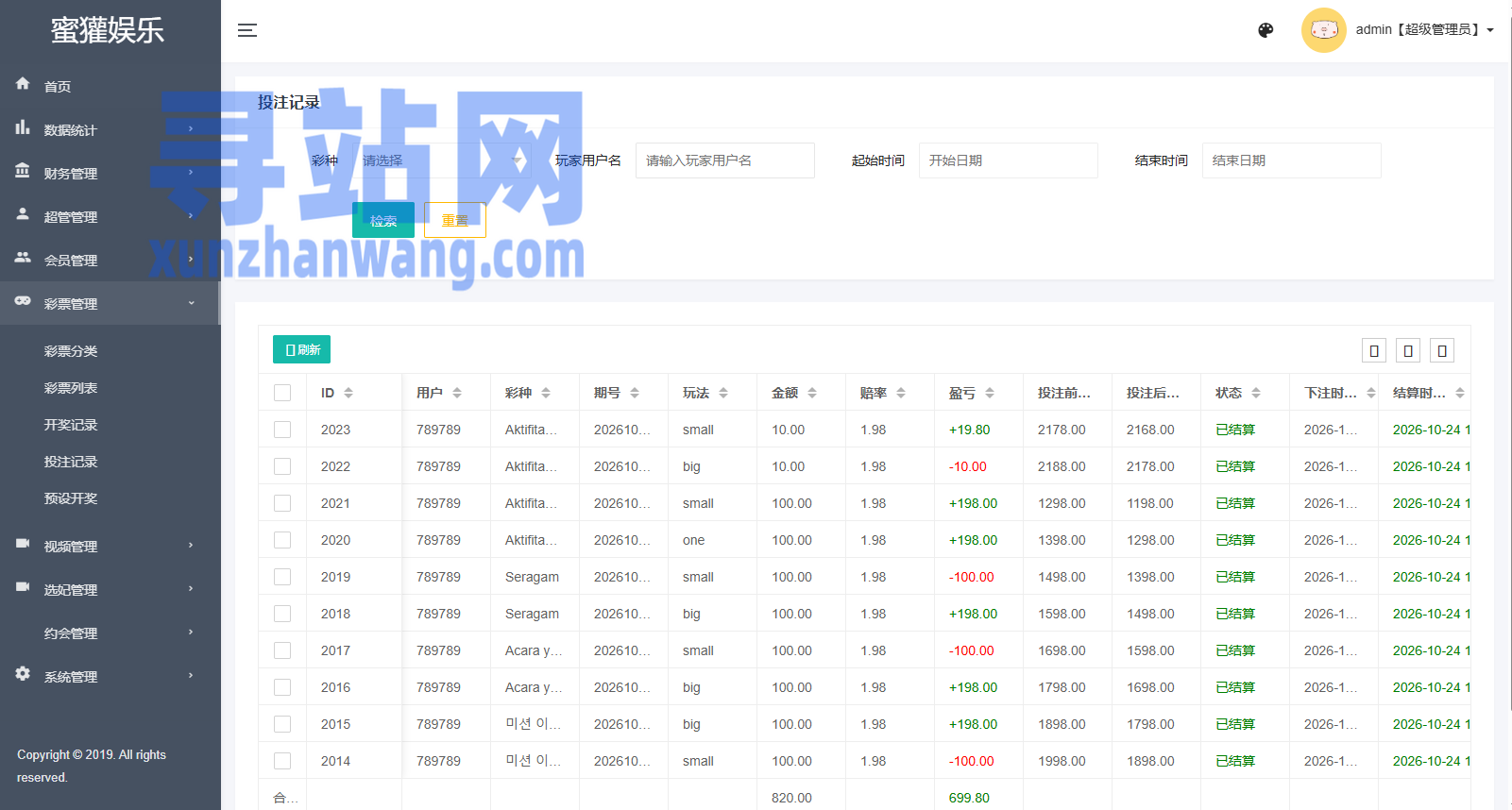The width and height of the screenshot is (1512, 810).
Task: Click the 开始日期 start date field
Action: point(1009,160)
